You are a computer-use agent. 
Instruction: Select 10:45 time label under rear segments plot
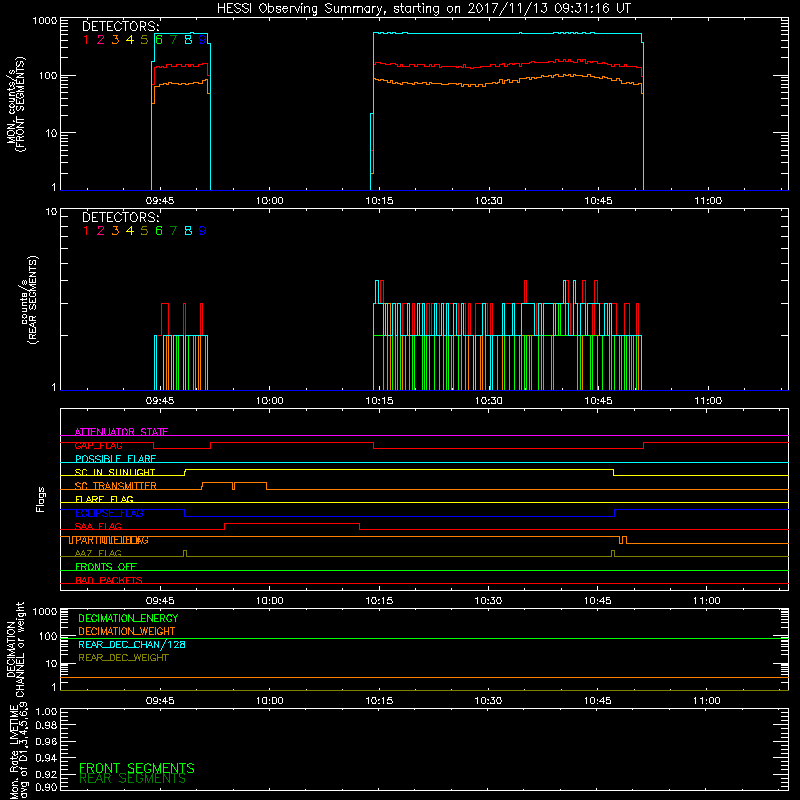pyautogui.click(x=598, y=401)
